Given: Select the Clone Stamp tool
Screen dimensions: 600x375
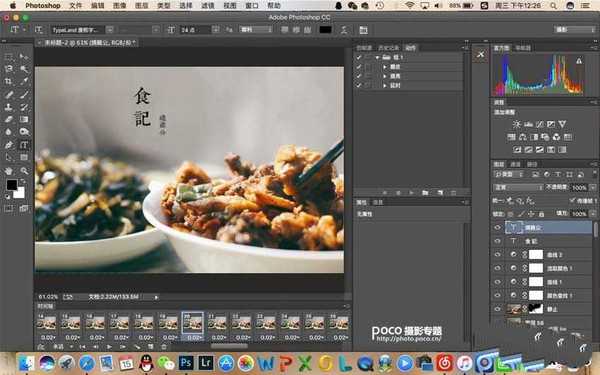Looking at the screenshot, I should [x=8, y=107].
